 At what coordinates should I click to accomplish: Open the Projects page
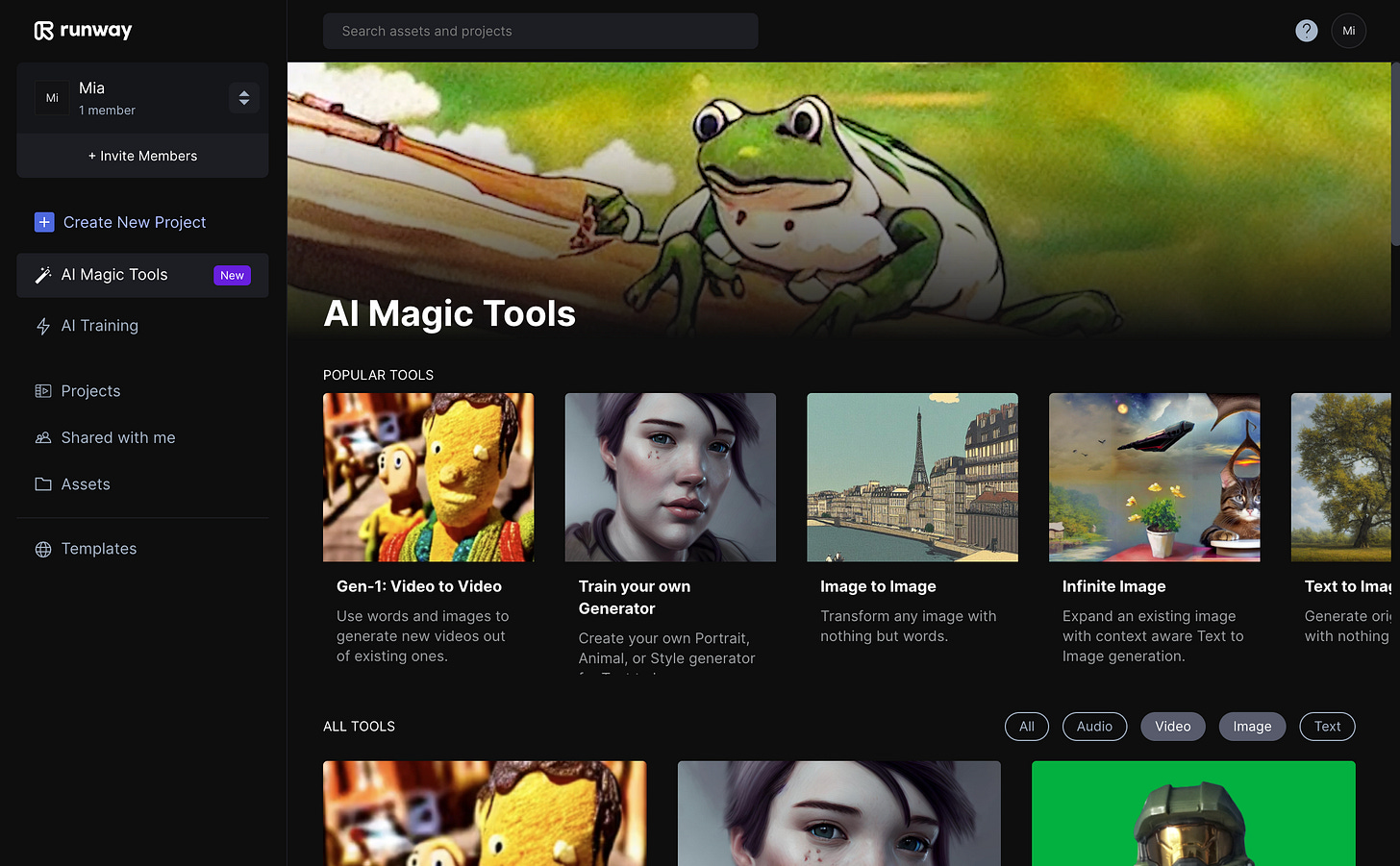90,391
